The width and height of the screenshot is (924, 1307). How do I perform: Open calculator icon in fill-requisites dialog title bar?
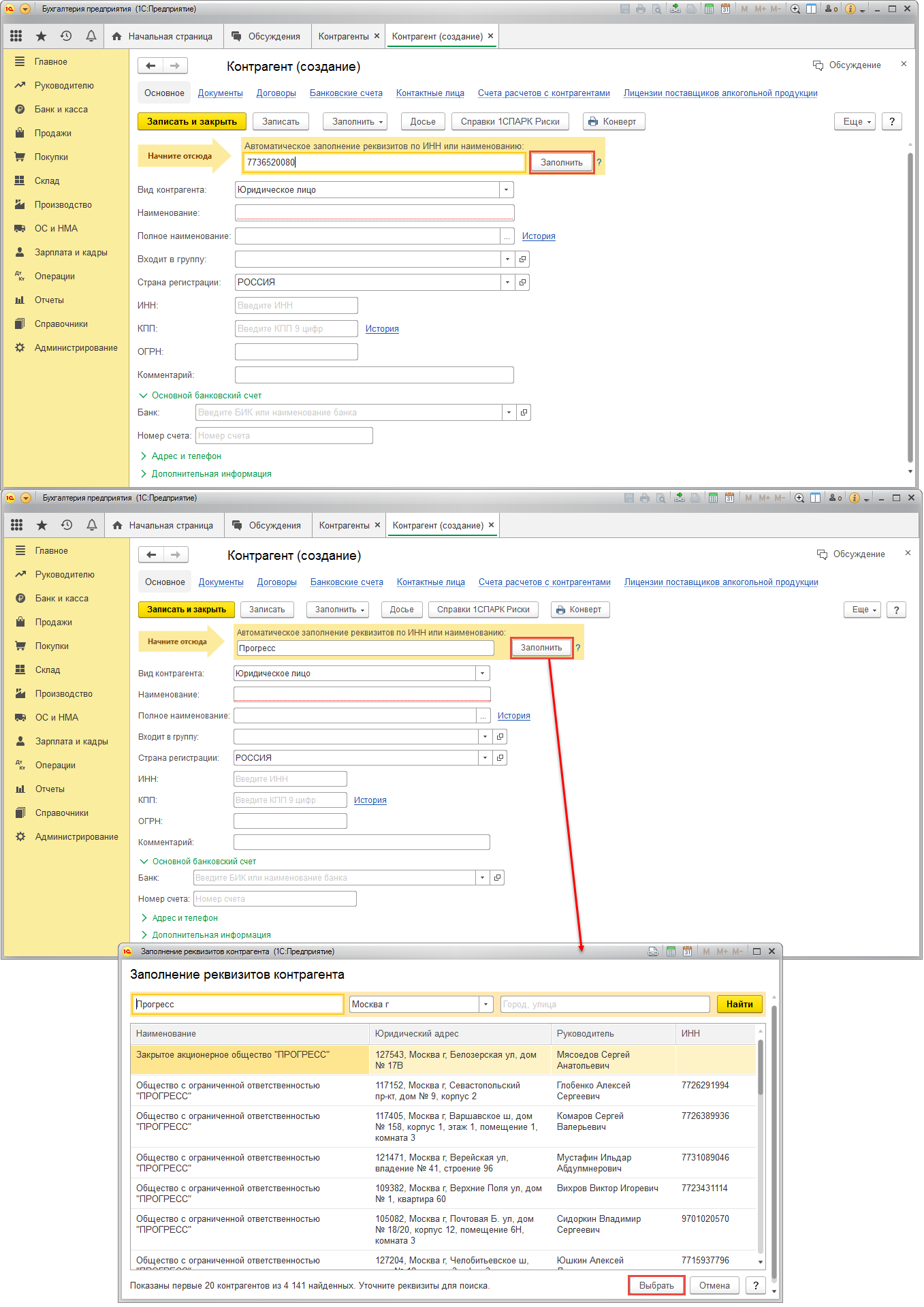671,951
